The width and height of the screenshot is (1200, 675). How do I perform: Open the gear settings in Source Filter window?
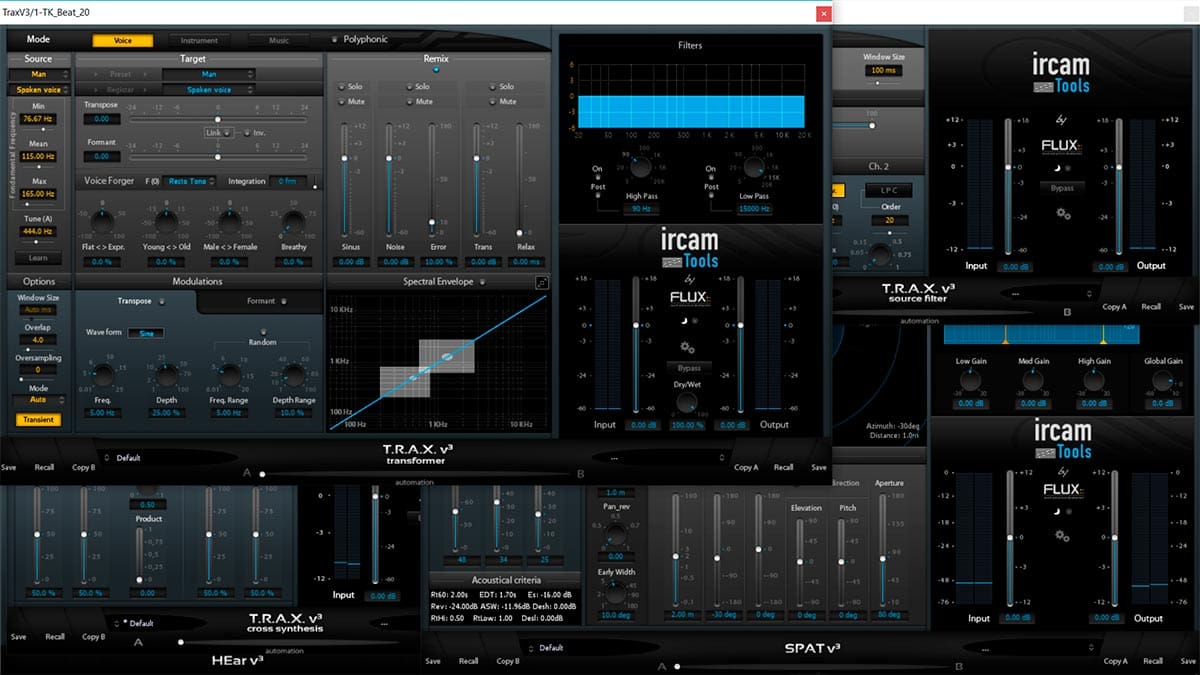tap(1062, 213)
